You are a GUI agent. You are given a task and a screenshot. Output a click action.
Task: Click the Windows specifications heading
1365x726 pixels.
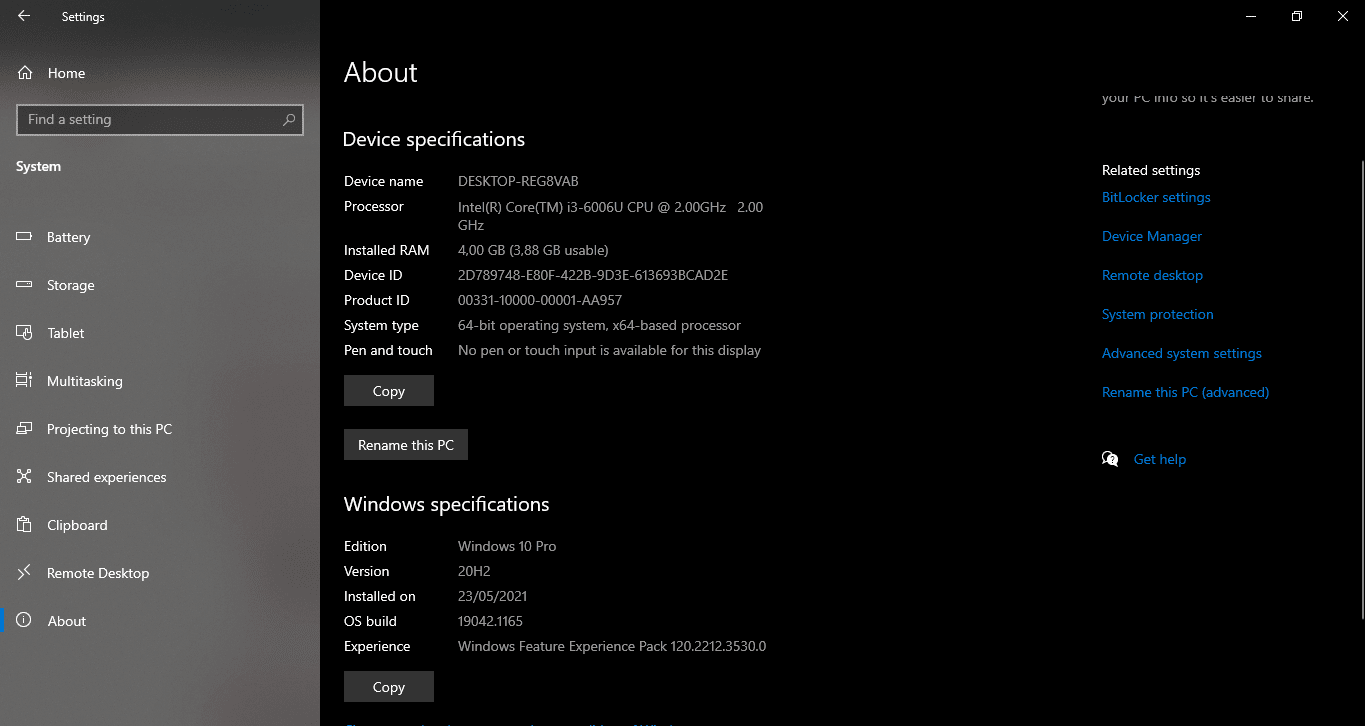click(446, 504)
